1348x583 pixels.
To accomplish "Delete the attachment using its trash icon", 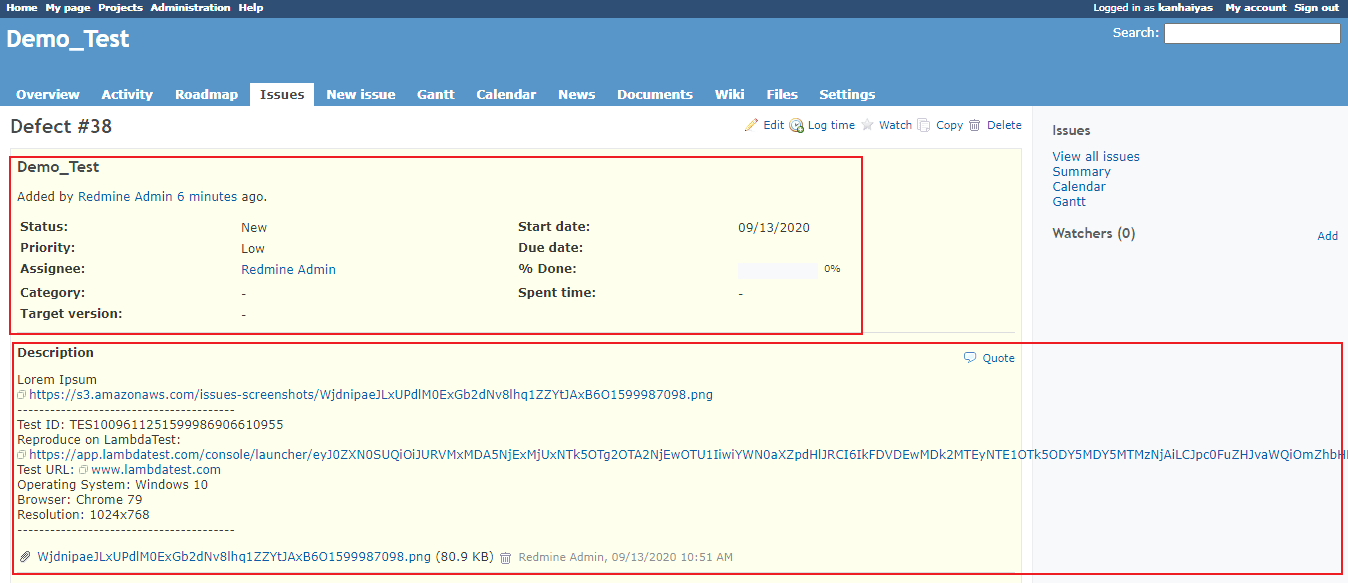I will click(505, 558).
